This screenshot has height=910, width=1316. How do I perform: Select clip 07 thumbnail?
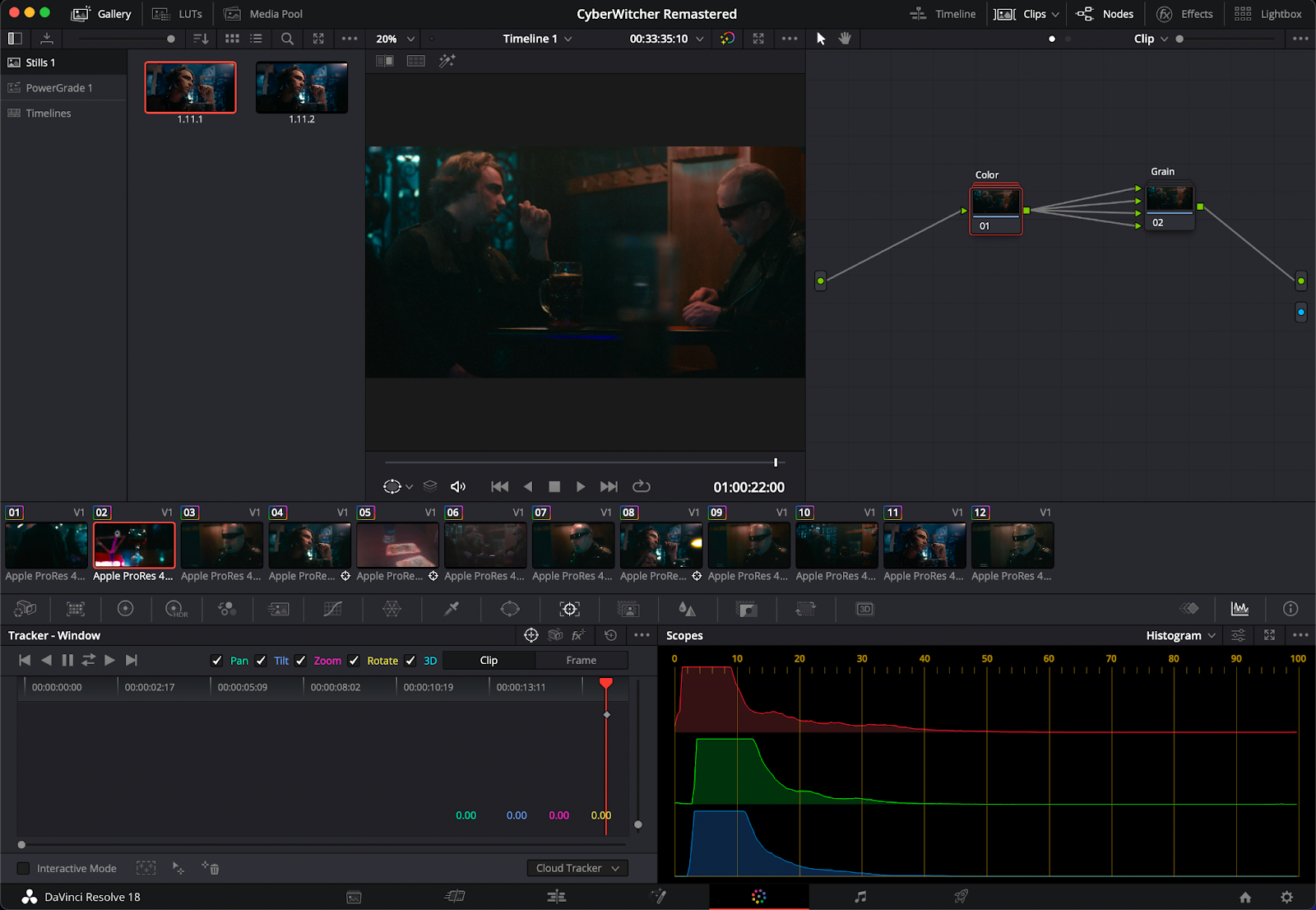[x=572, y=546]
